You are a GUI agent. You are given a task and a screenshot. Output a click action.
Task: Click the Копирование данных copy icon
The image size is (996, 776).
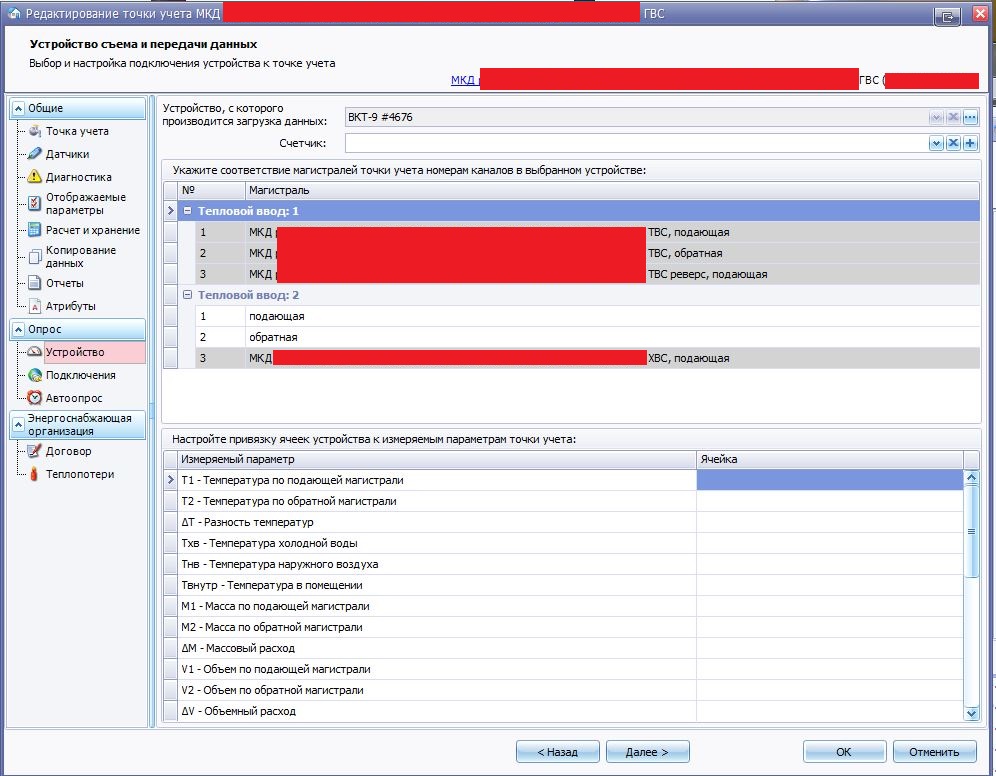[35, 257]
